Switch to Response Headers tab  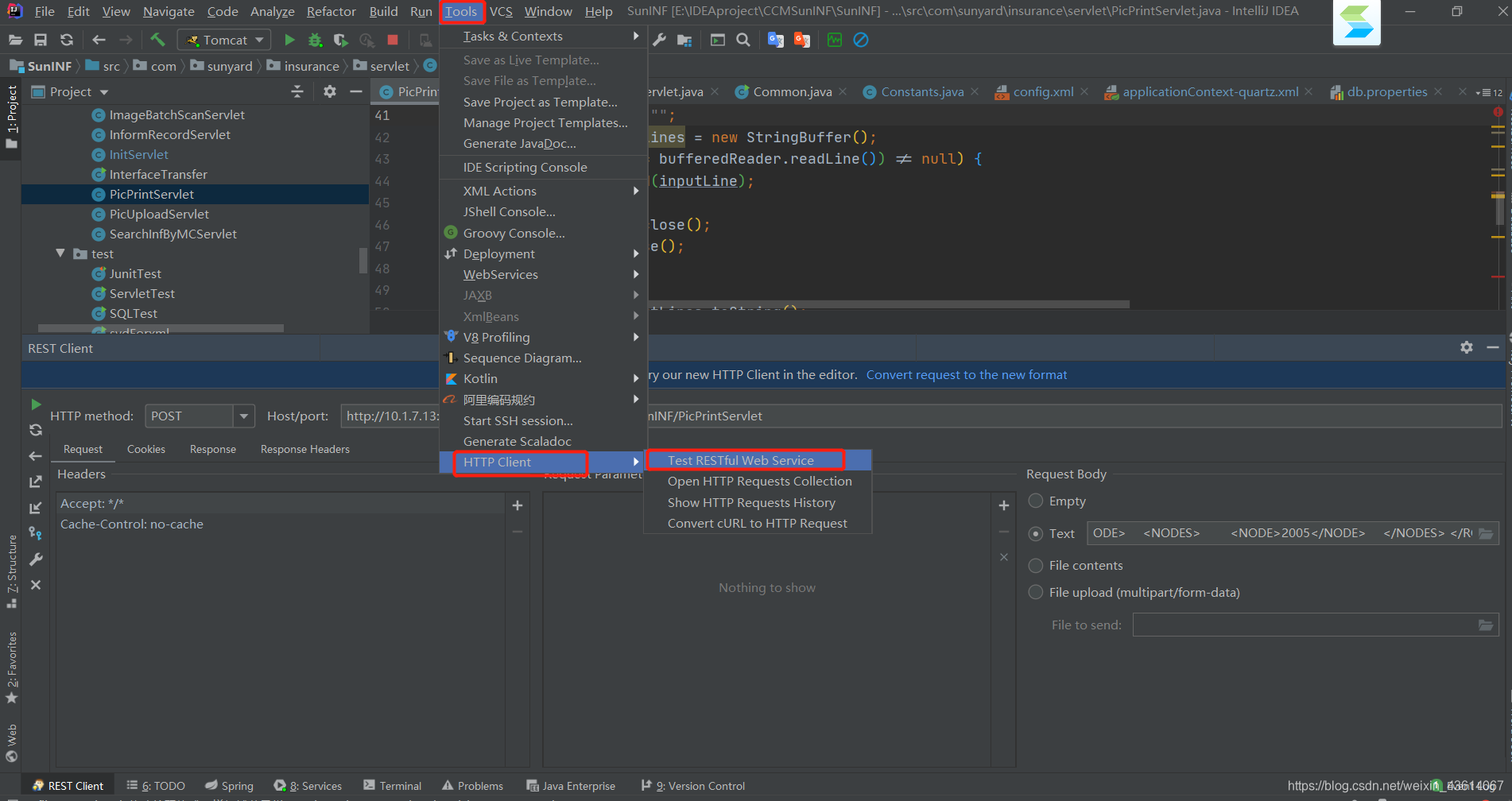(305, 449)
